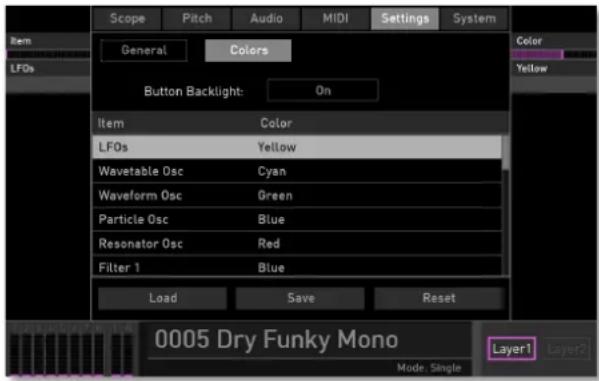
Task: Select the Wavetable Osc row
Action: click(297, 171)
